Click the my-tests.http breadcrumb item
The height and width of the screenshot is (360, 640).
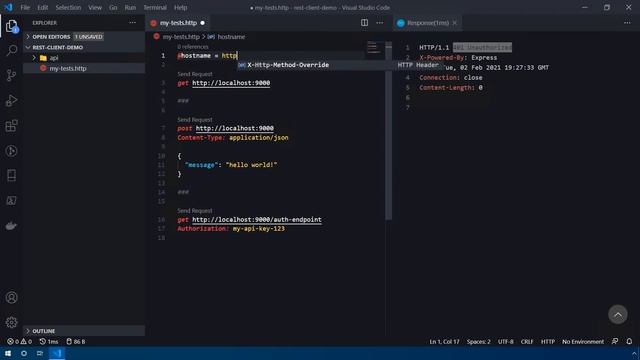tap(181, 37)
